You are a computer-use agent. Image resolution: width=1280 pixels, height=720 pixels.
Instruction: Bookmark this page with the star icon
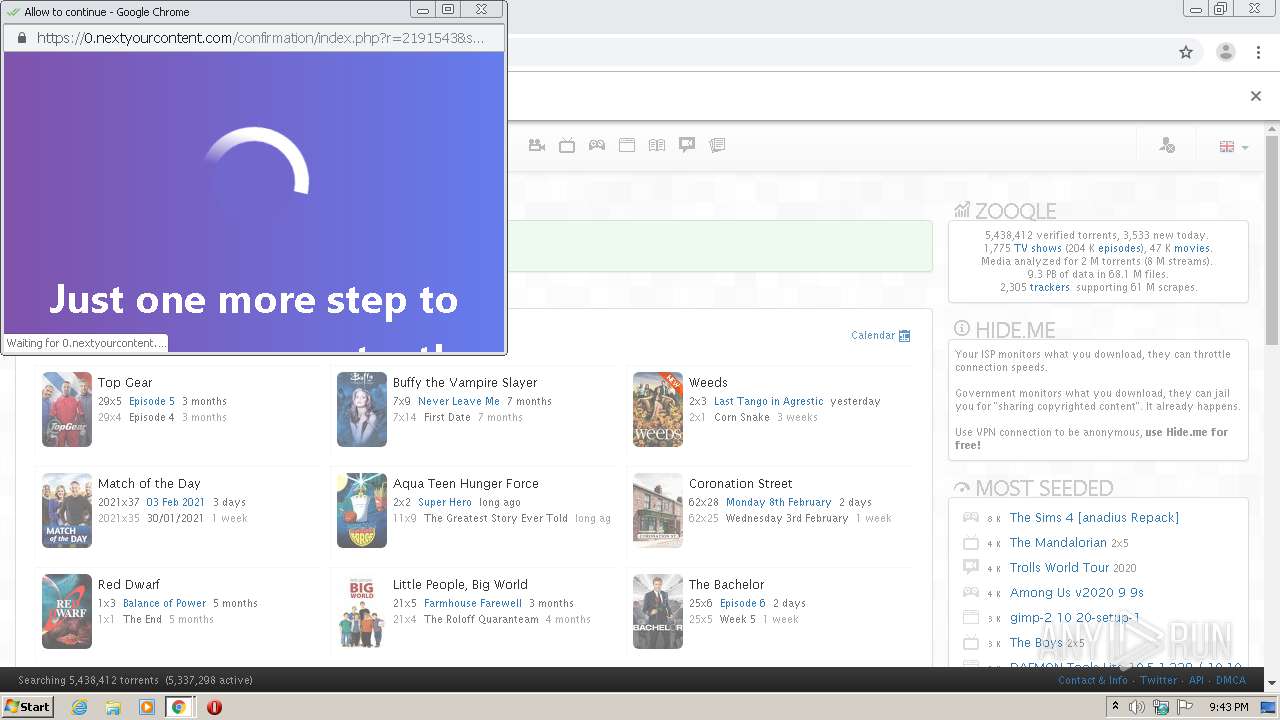pos(1186,52)
